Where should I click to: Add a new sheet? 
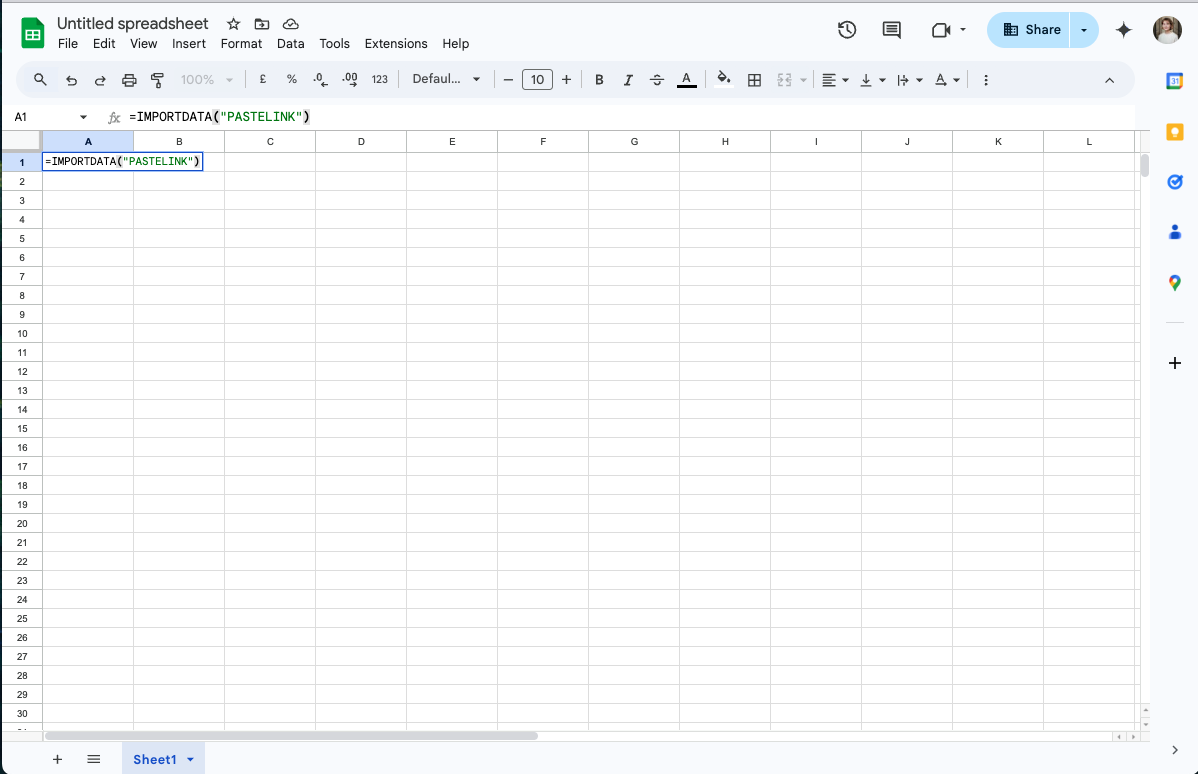[x=57, y=759]
